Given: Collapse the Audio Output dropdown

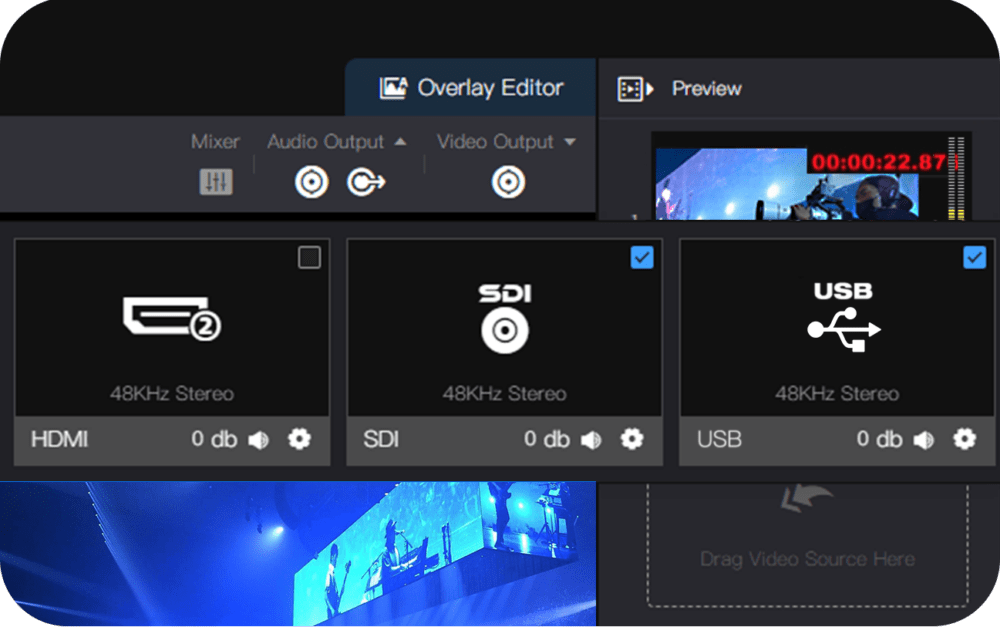Looking at the screenshot, I should 401,142.
